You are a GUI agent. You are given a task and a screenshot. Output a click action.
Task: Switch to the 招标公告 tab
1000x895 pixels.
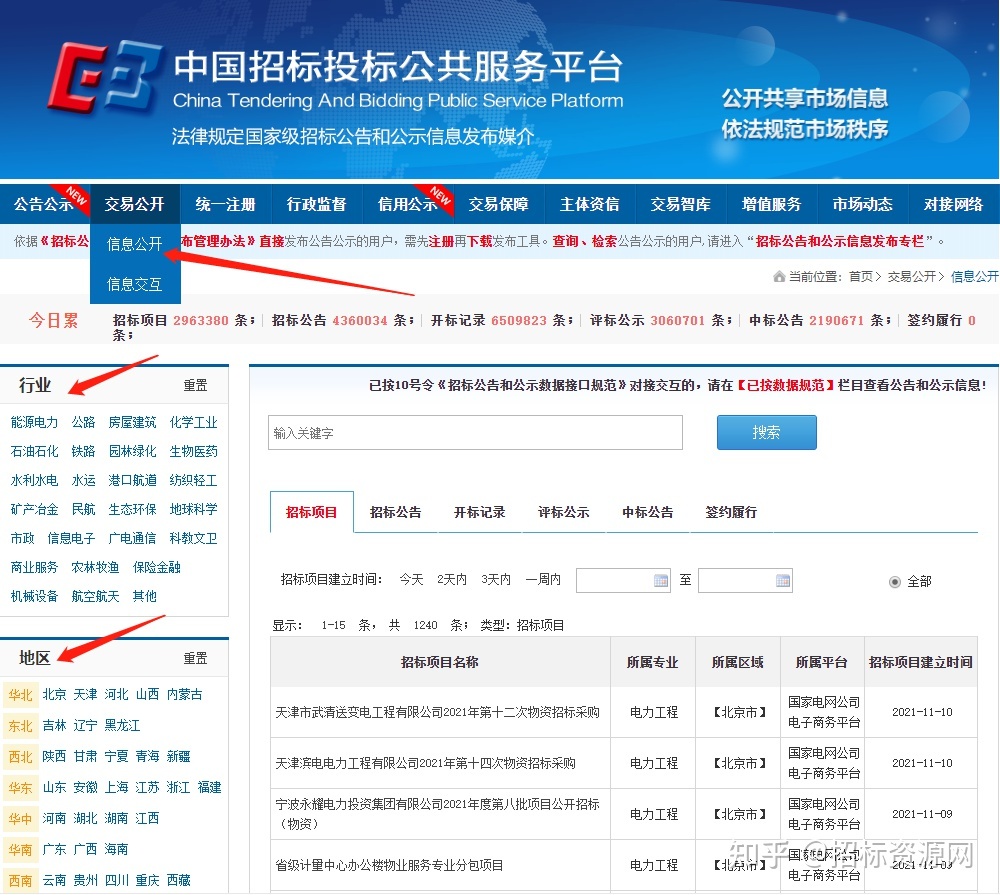click(x=395, y=512)
